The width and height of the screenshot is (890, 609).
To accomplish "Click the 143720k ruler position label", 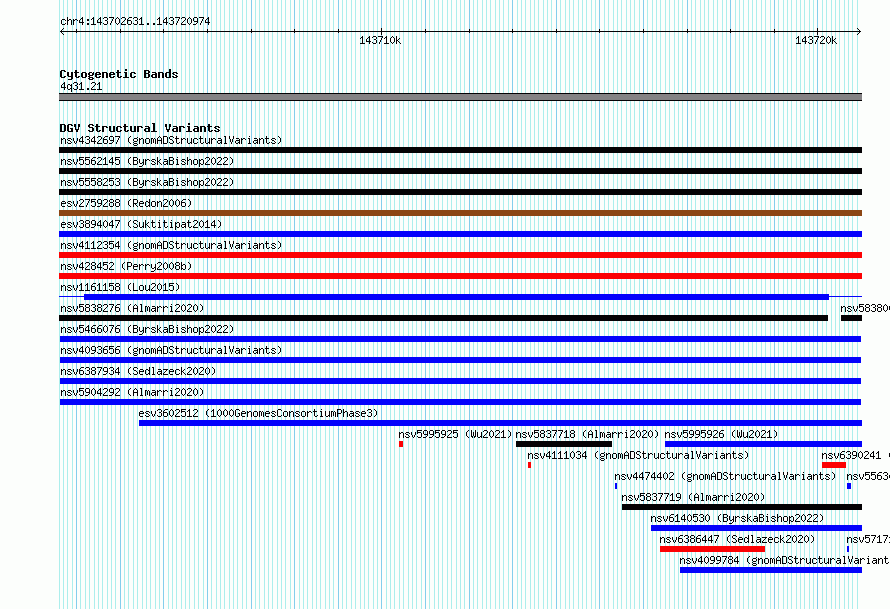I will coord(816,40).
